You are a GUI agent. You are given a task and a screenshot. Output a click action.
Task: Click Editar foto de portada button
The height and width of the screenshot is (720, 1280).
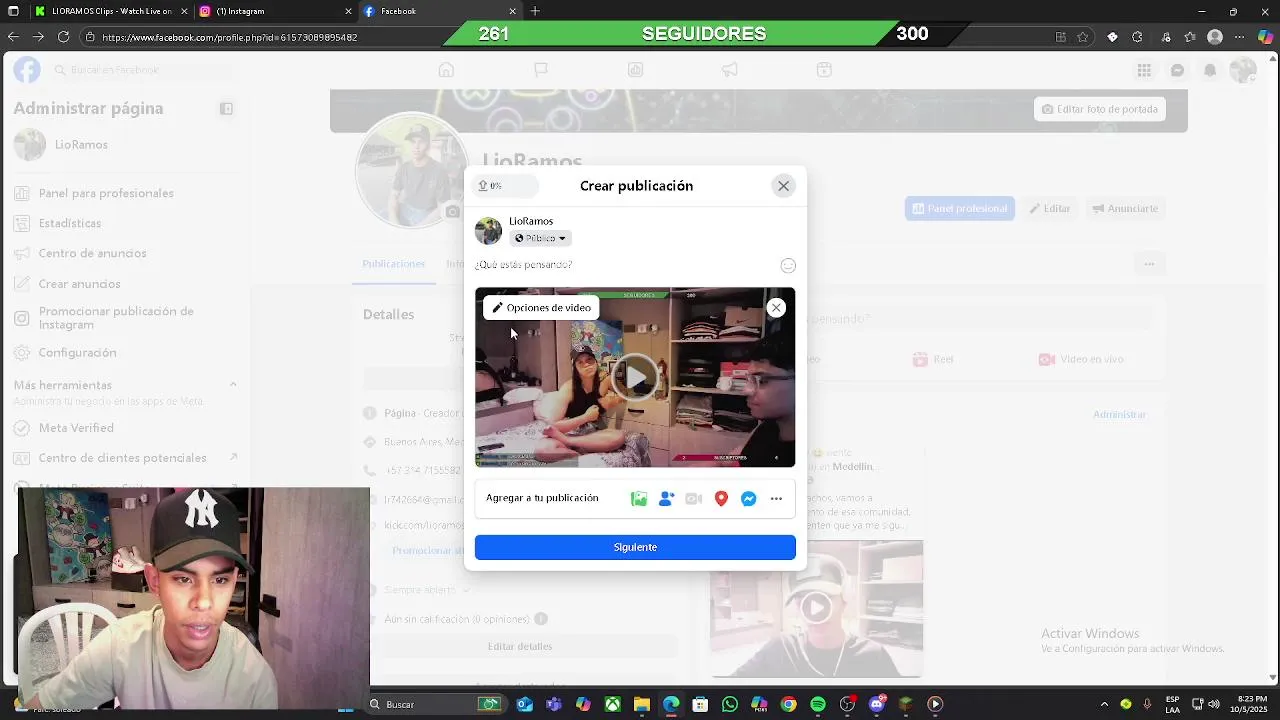click(x=1100, y=109)
